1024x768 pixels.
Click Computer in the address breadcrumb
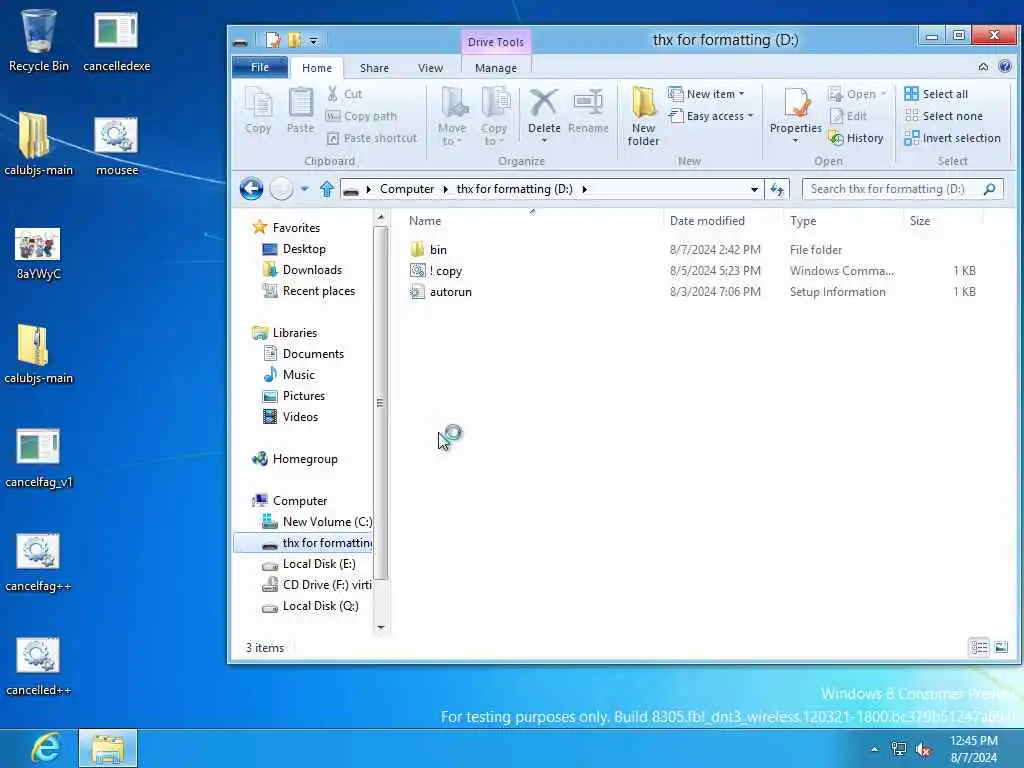click(407, 189)
